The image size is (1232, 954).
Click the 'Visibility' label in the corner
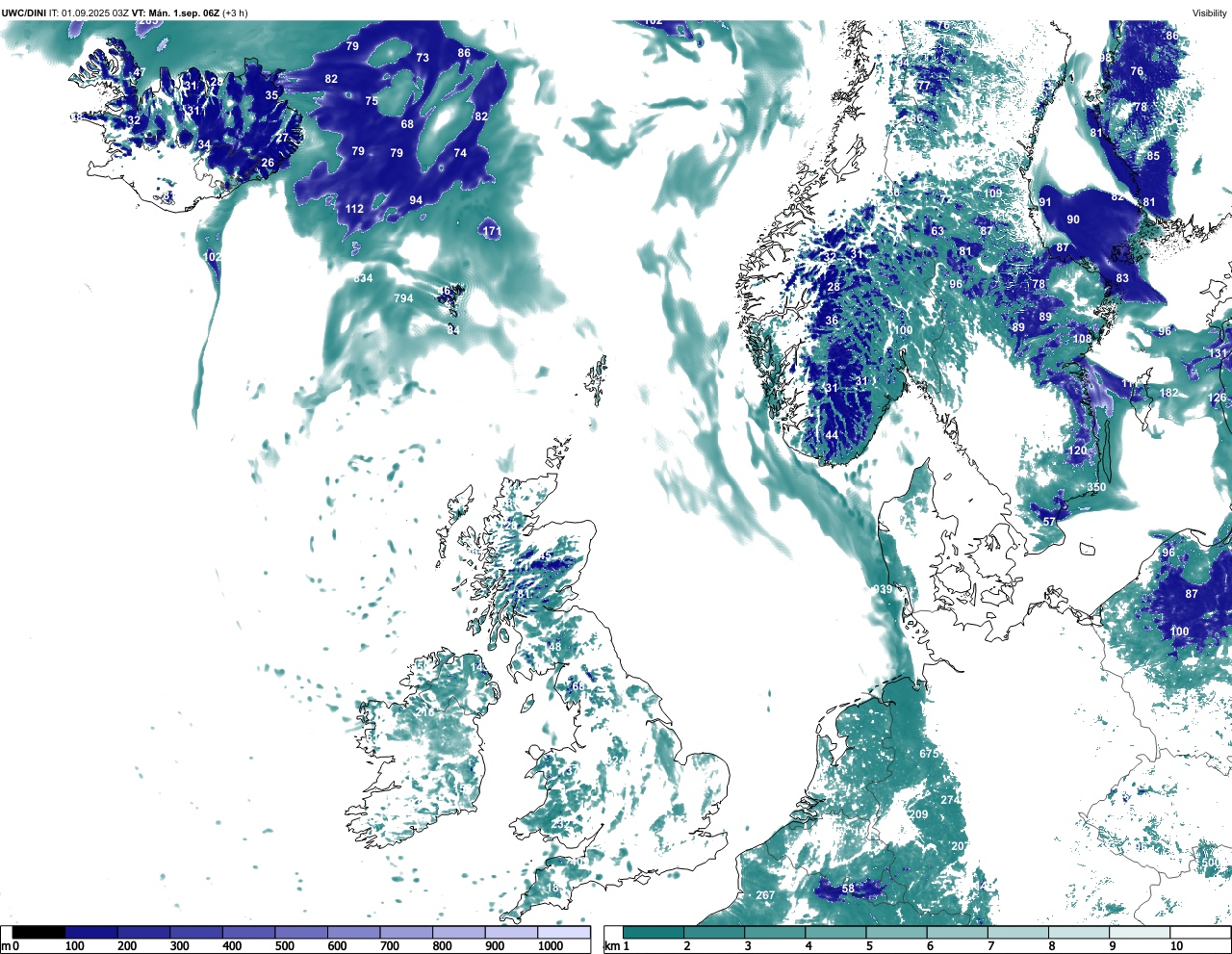1210,13
